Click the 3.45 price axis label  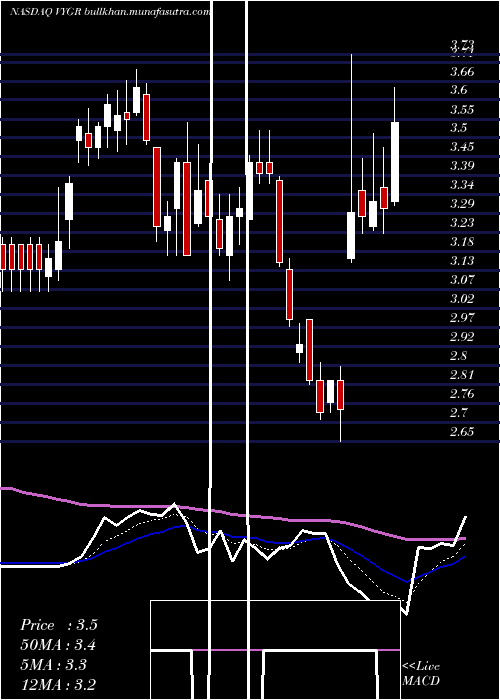tap(462, 147)
